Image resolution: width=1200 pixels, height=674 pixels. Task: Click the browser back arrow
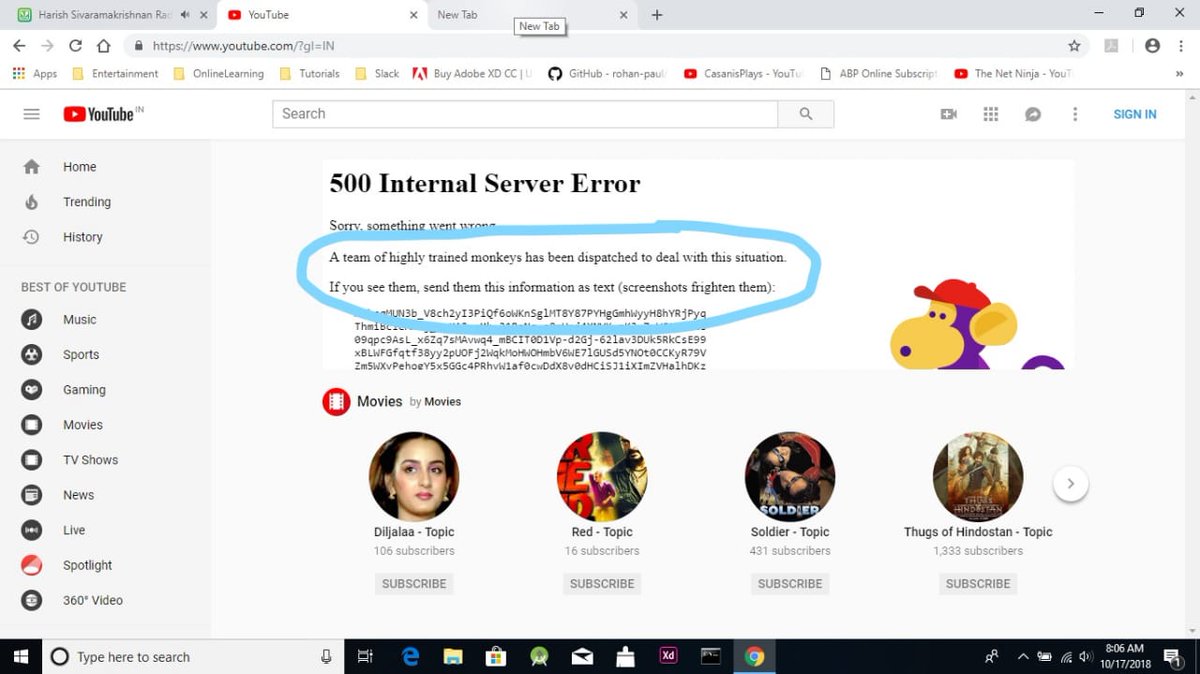(x=19, y=46)
